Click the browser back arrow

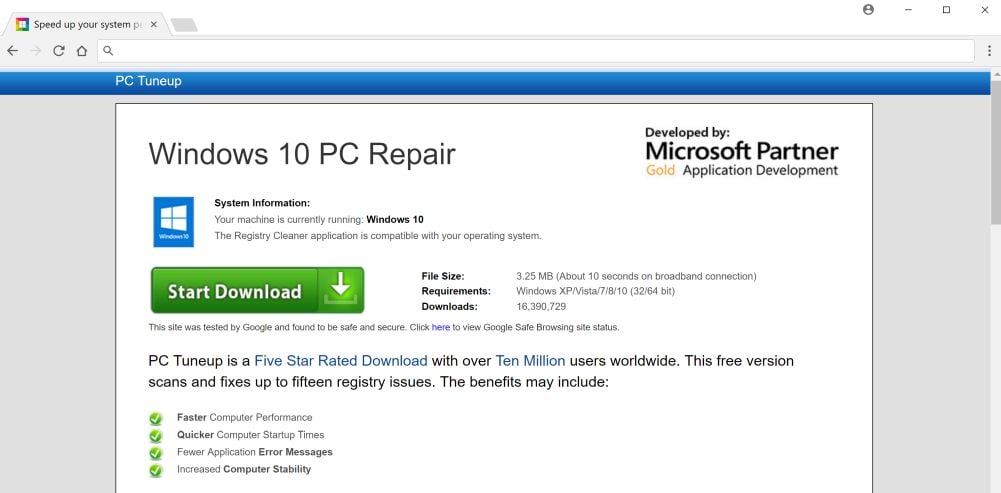[x=13, y=51]
